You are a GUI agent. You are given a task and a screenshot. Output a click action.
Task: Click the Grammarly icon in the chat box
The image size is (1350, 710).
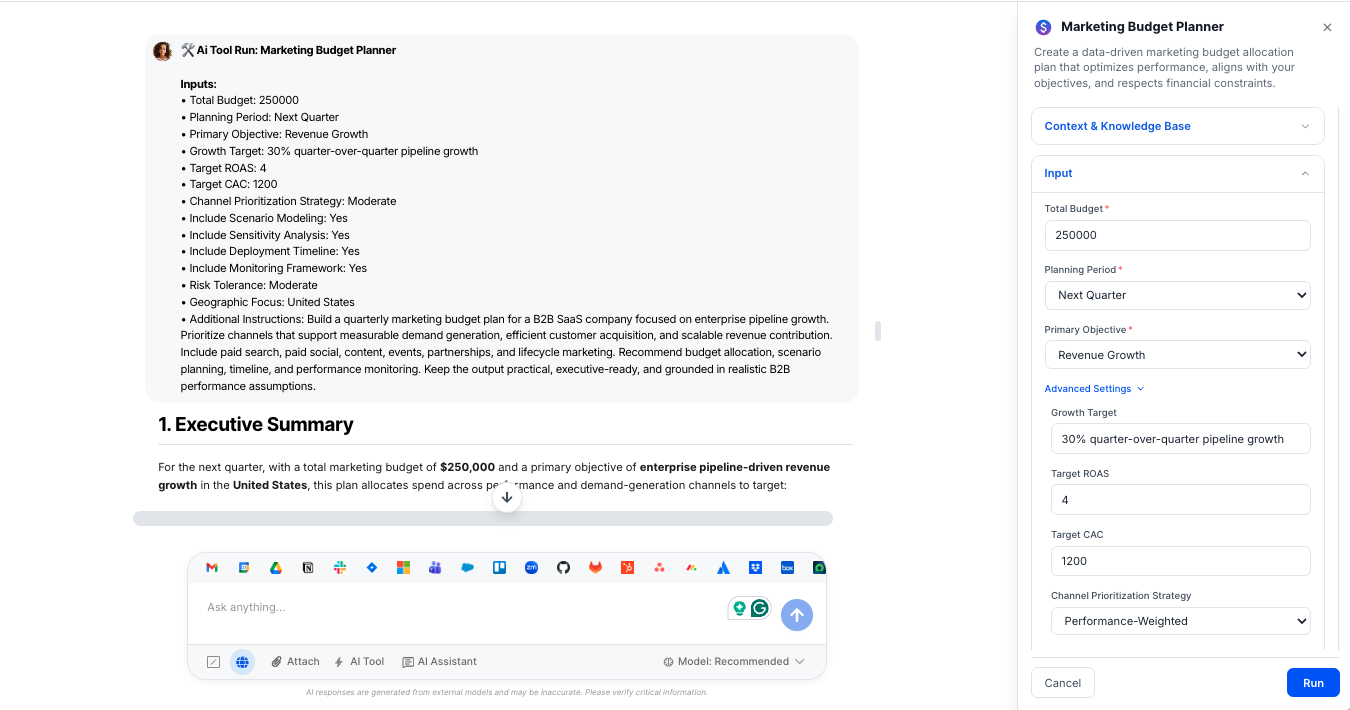758,607
